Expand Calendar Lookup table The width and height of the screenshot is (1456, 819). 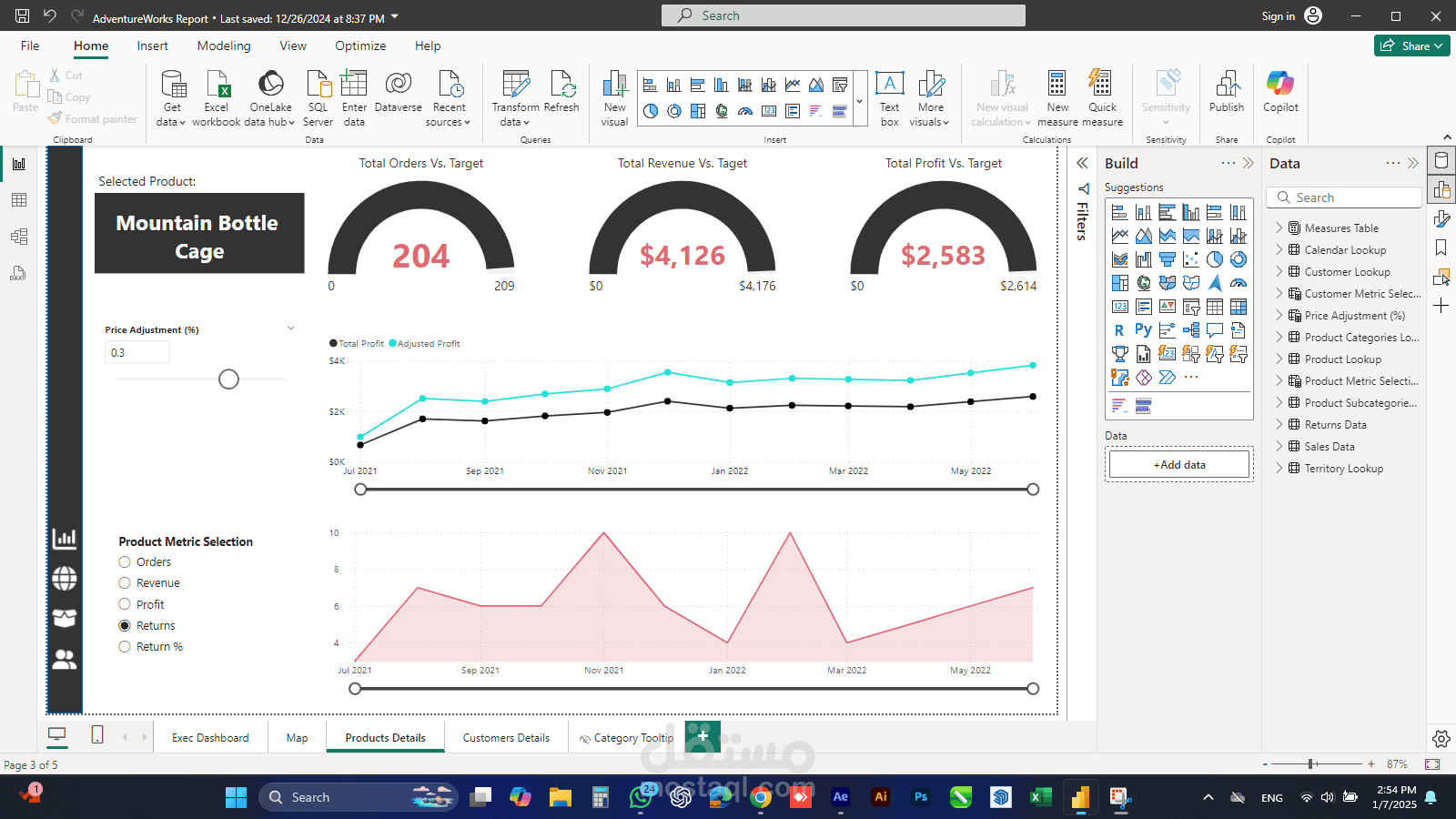1279,250
